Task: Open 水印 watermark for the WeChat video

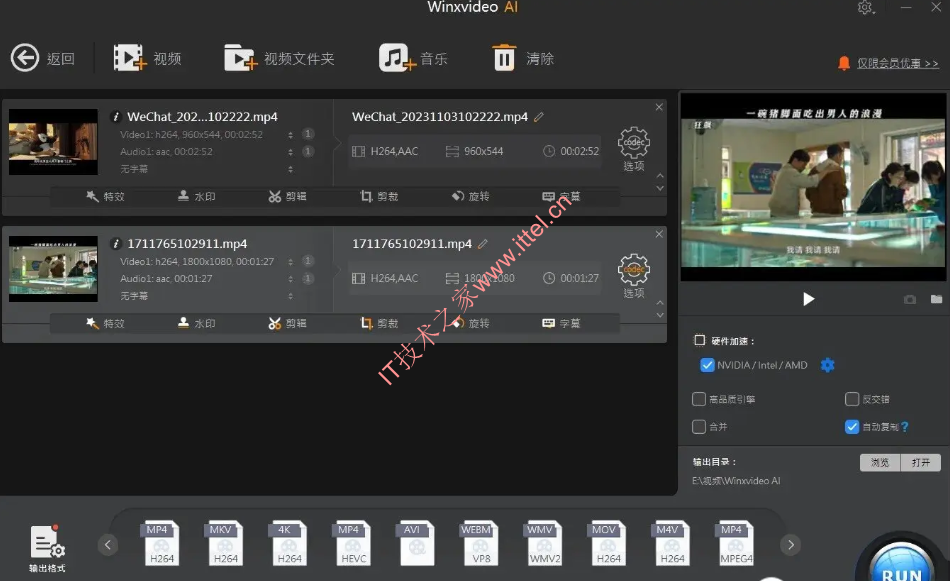Action: point(196,196)
